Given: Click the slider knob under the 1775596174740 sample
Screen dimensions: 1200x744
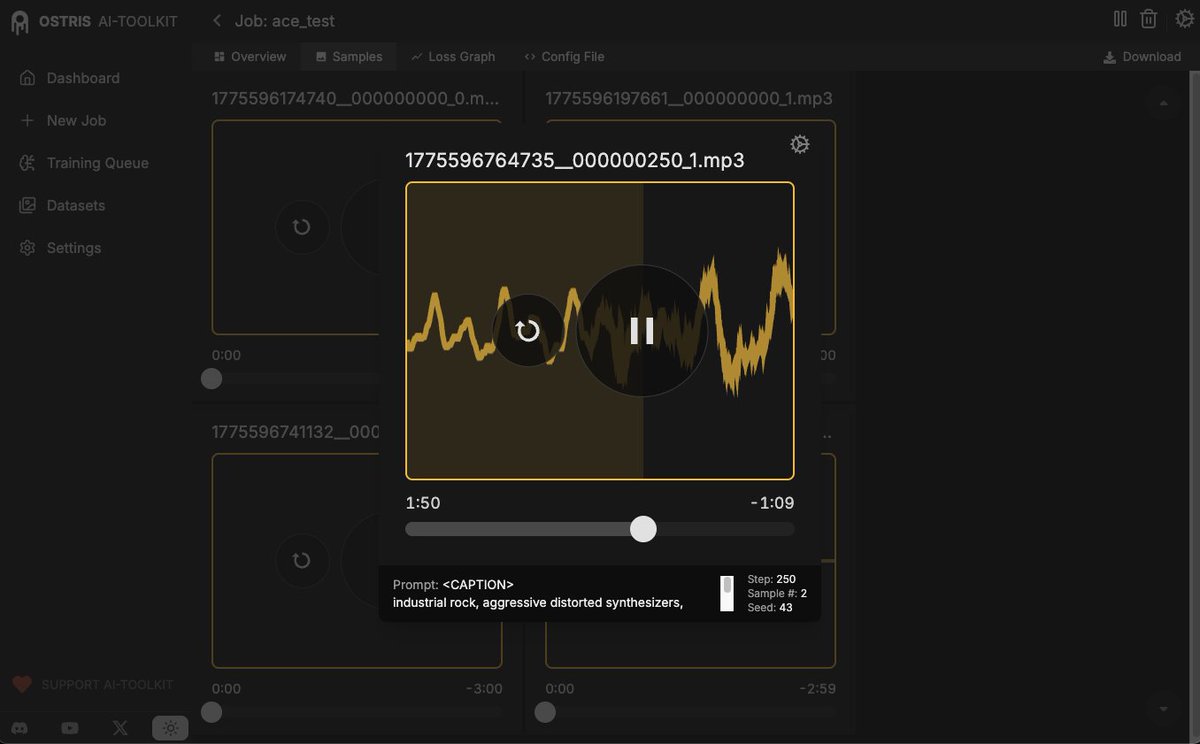Looking at the screenshot, I should (211, 378).
